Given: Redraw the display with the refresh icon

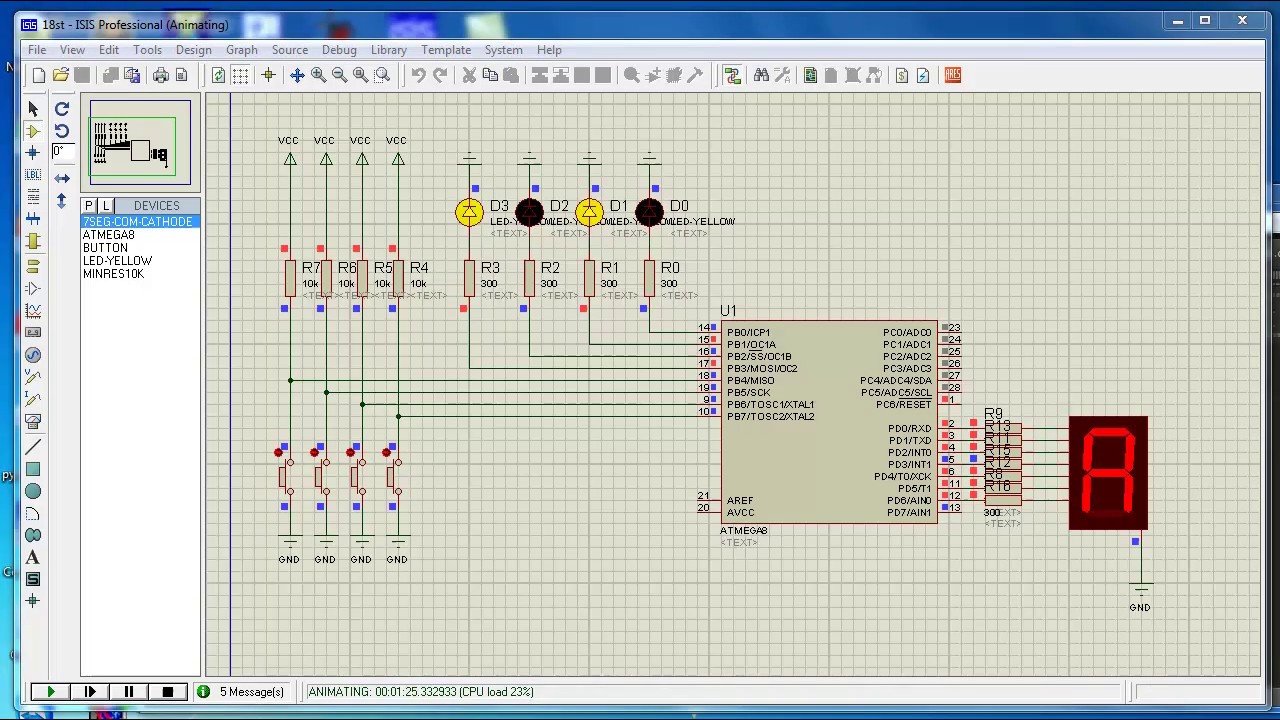Looking at the screenshot, I should (x=218, y=75).
